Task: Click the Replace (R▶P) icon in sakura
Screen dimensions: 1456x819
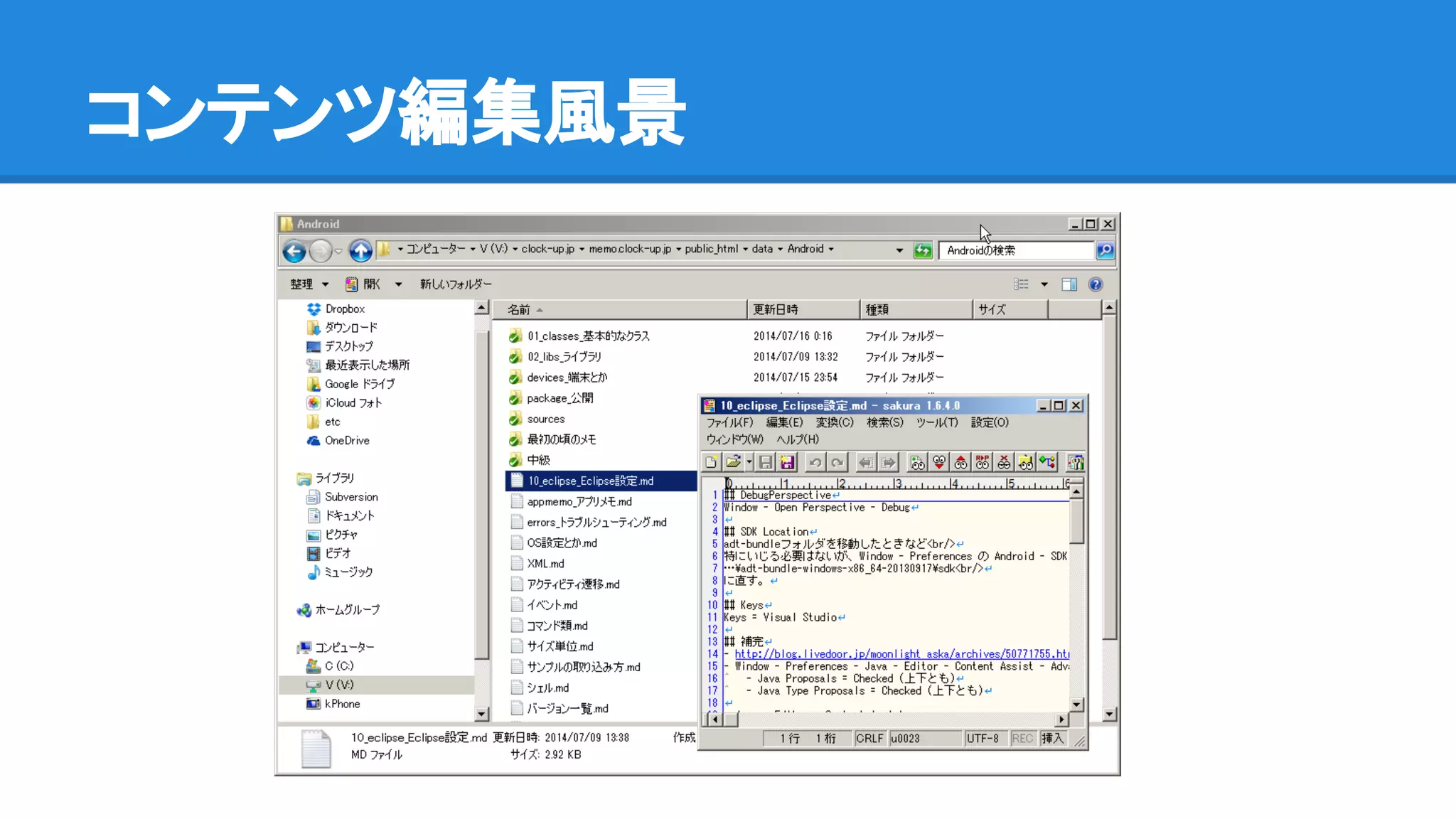Action: [982, 463]
